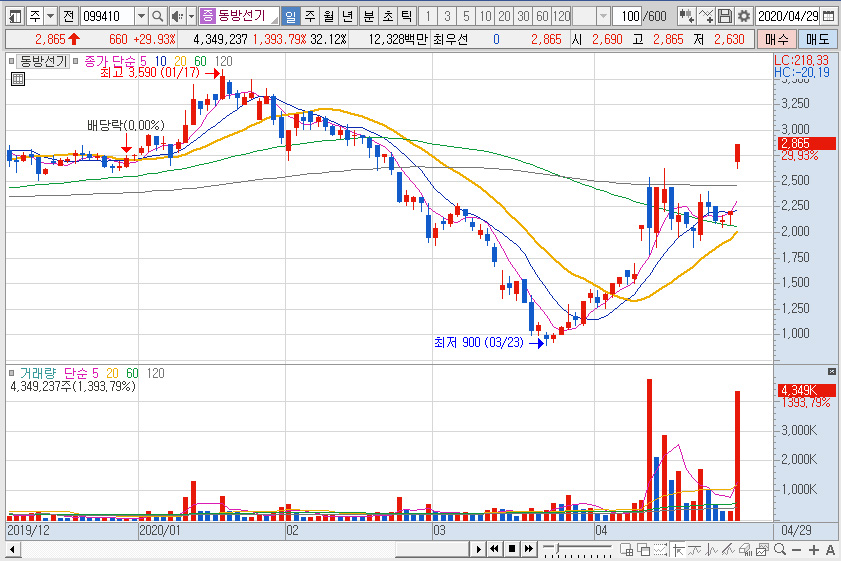Open the market type dropdown next to 주
Viewport: 841px width, 561px height.
click(50, 16)
